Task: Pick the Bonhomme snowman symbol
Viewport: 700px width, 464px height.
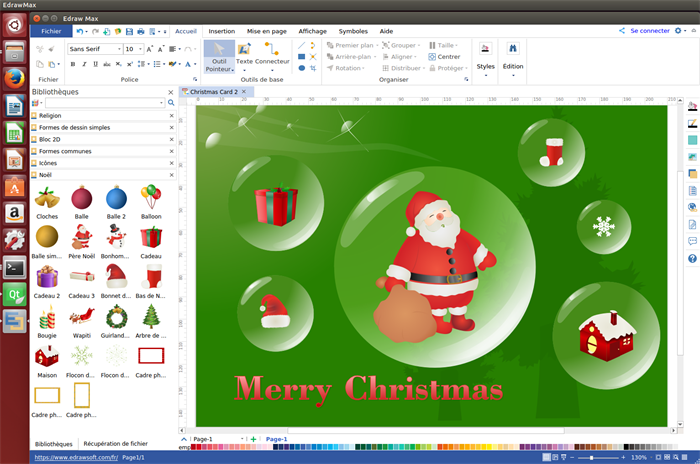Action: (116, 242)
